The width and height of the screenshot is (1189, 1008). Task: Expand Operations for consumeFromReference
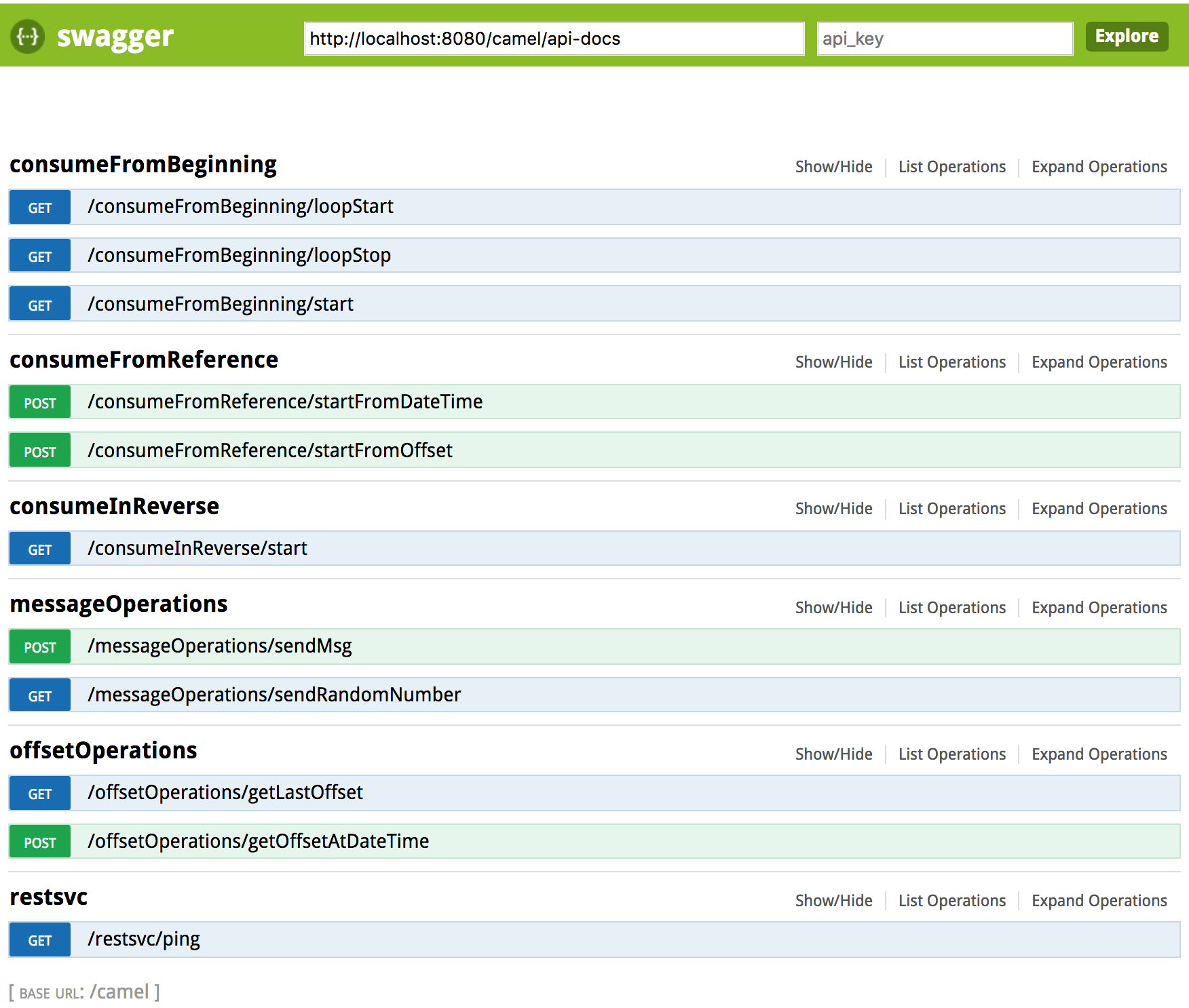[x=1099, y=362]
